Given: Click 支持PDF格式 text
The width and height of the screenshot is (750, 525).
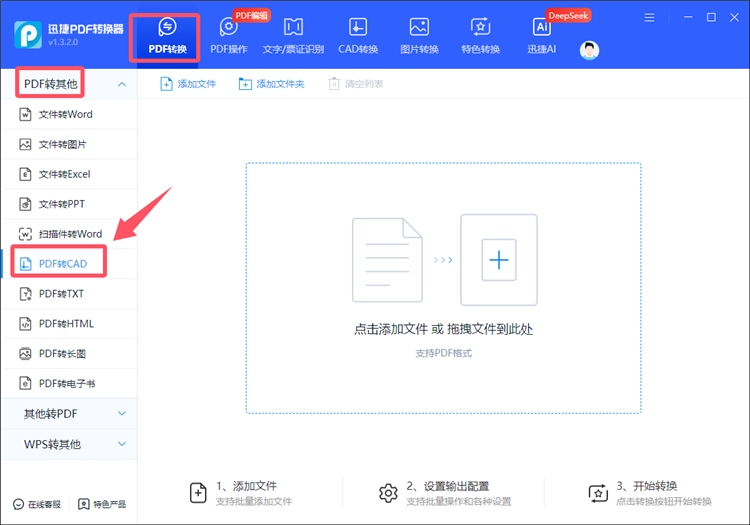Looking at the screenshot, I should 443,353.
